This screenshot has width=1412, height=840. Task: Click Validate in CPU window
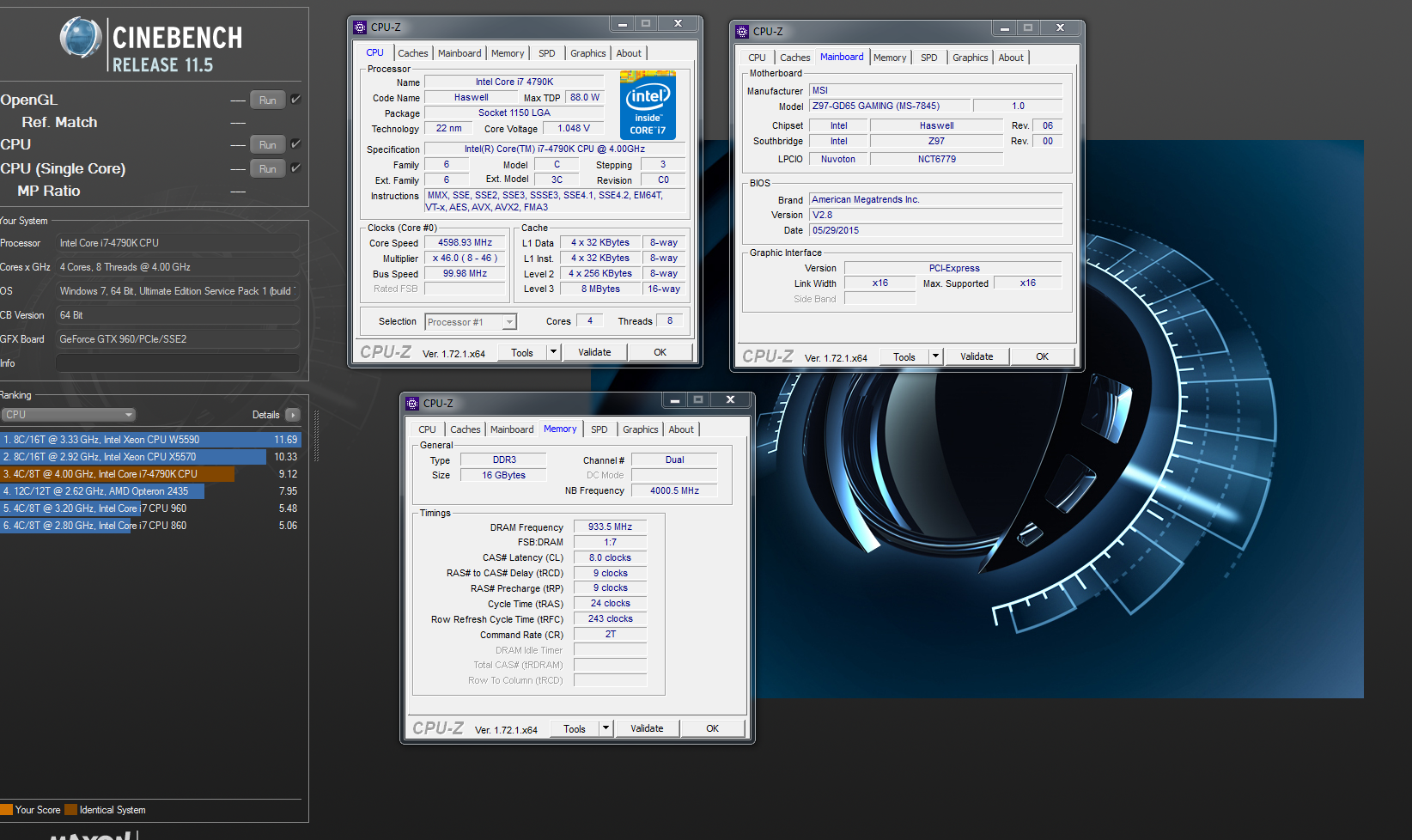pos(594,352)
